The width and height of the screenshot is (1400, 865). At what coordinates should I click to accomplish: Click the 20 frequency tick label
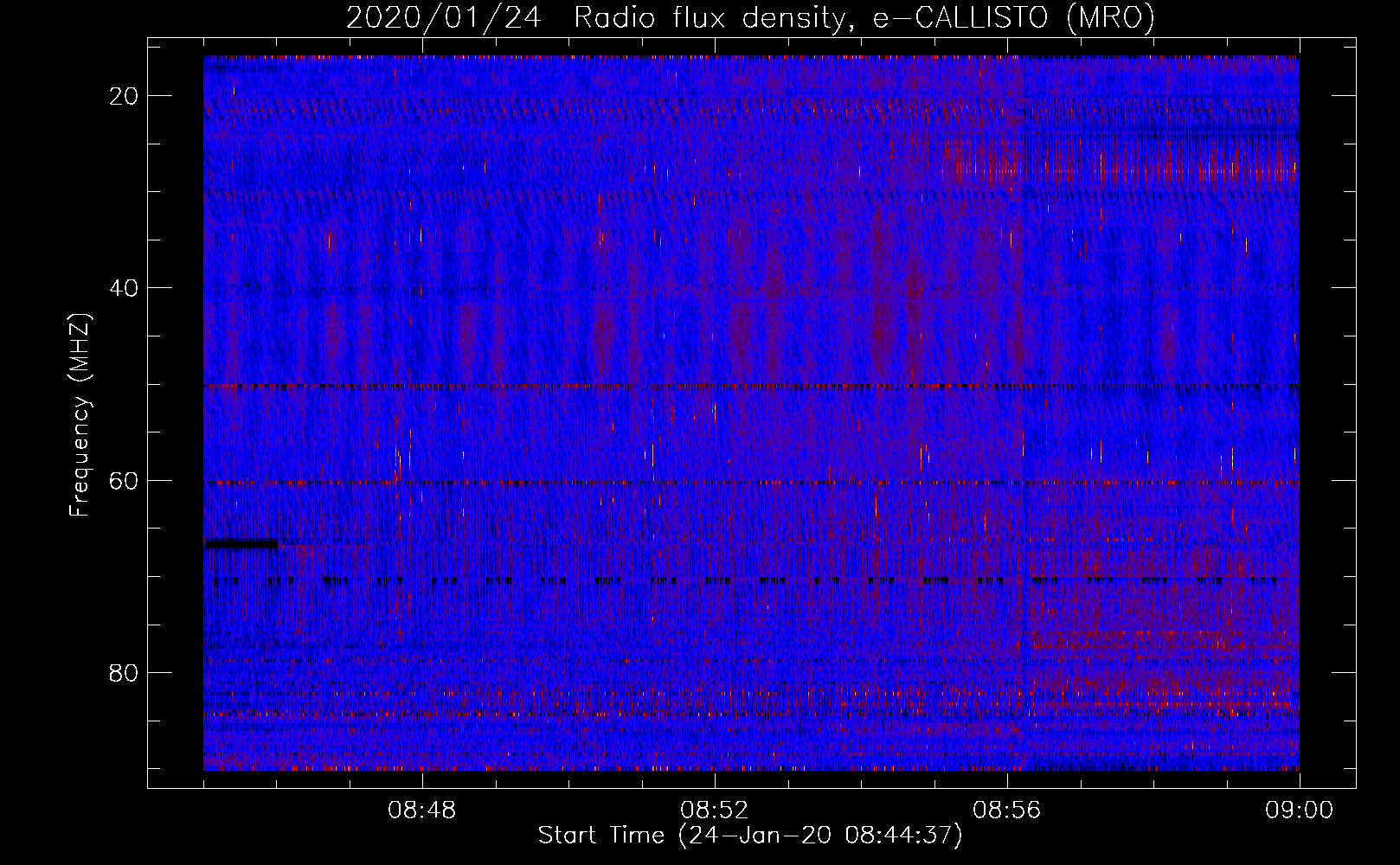(125, 96)
